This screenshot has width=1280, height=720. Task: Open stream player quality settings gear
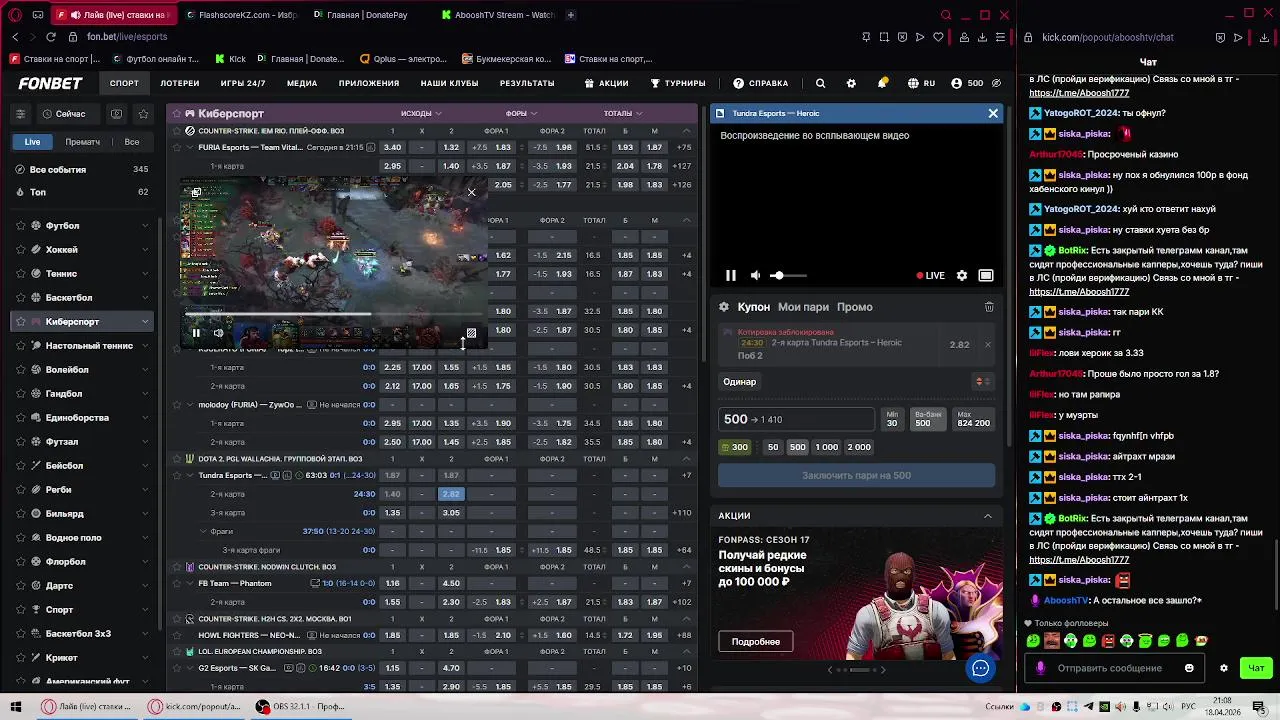coord(962,275)
